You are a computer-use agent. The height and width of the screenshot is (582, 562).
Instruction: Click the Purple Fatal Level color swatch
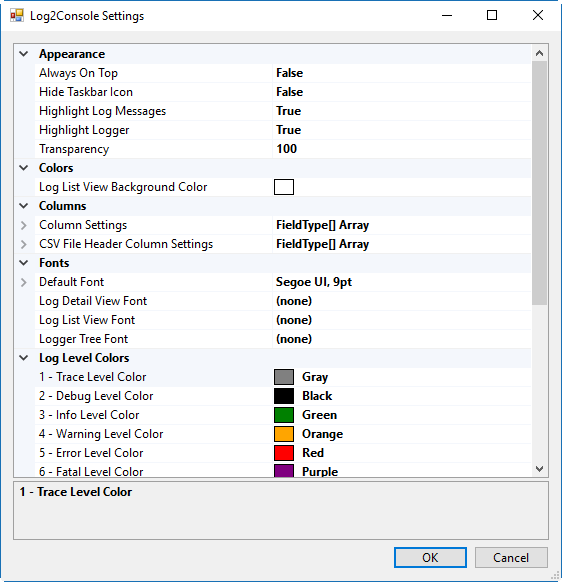coord(284,471)
